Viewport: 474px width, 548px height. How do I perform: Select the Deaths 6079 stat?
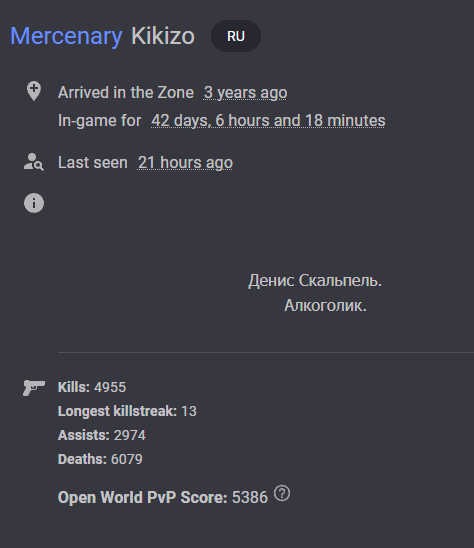(100, 459)
